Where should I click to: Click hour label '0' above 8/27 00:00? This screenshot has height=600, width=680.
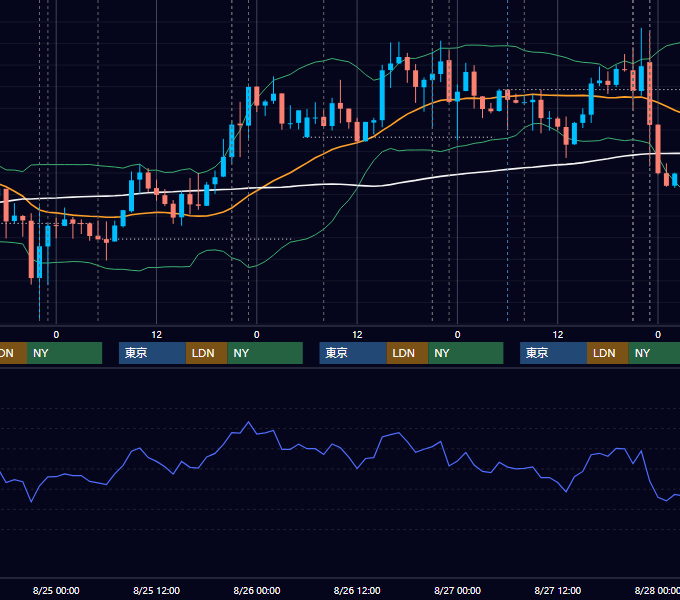click(x=458, y=335)
